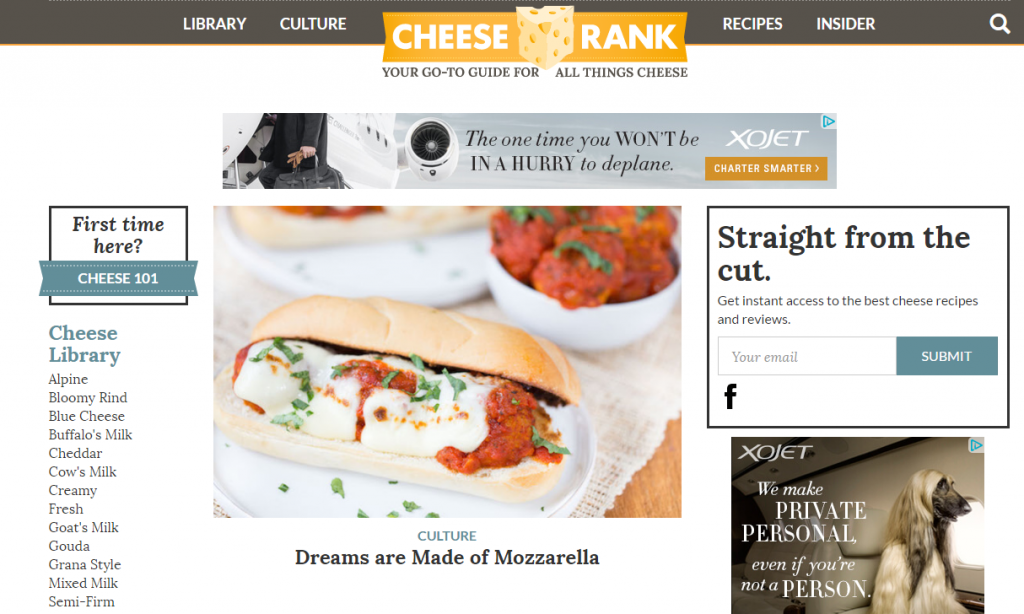Click the AdChoices icon on sidebar ad

976,445
